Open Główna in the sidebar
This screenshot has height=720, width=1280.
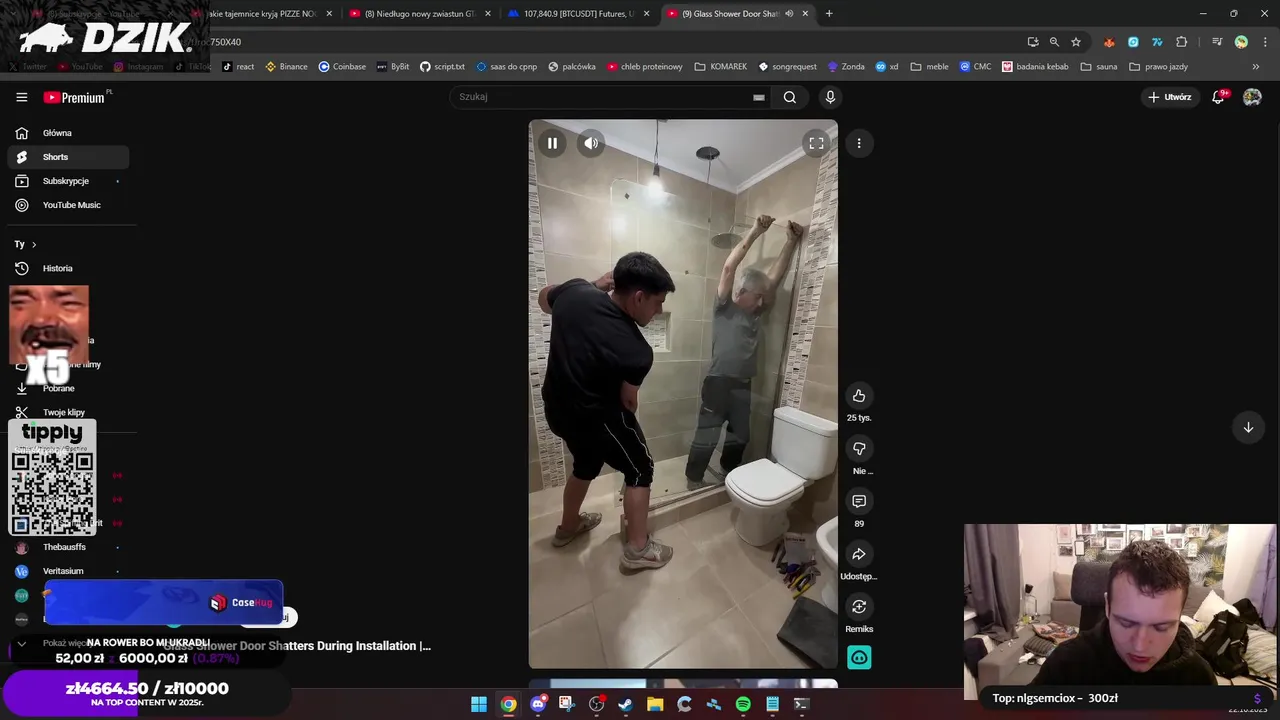click(67, 133)
